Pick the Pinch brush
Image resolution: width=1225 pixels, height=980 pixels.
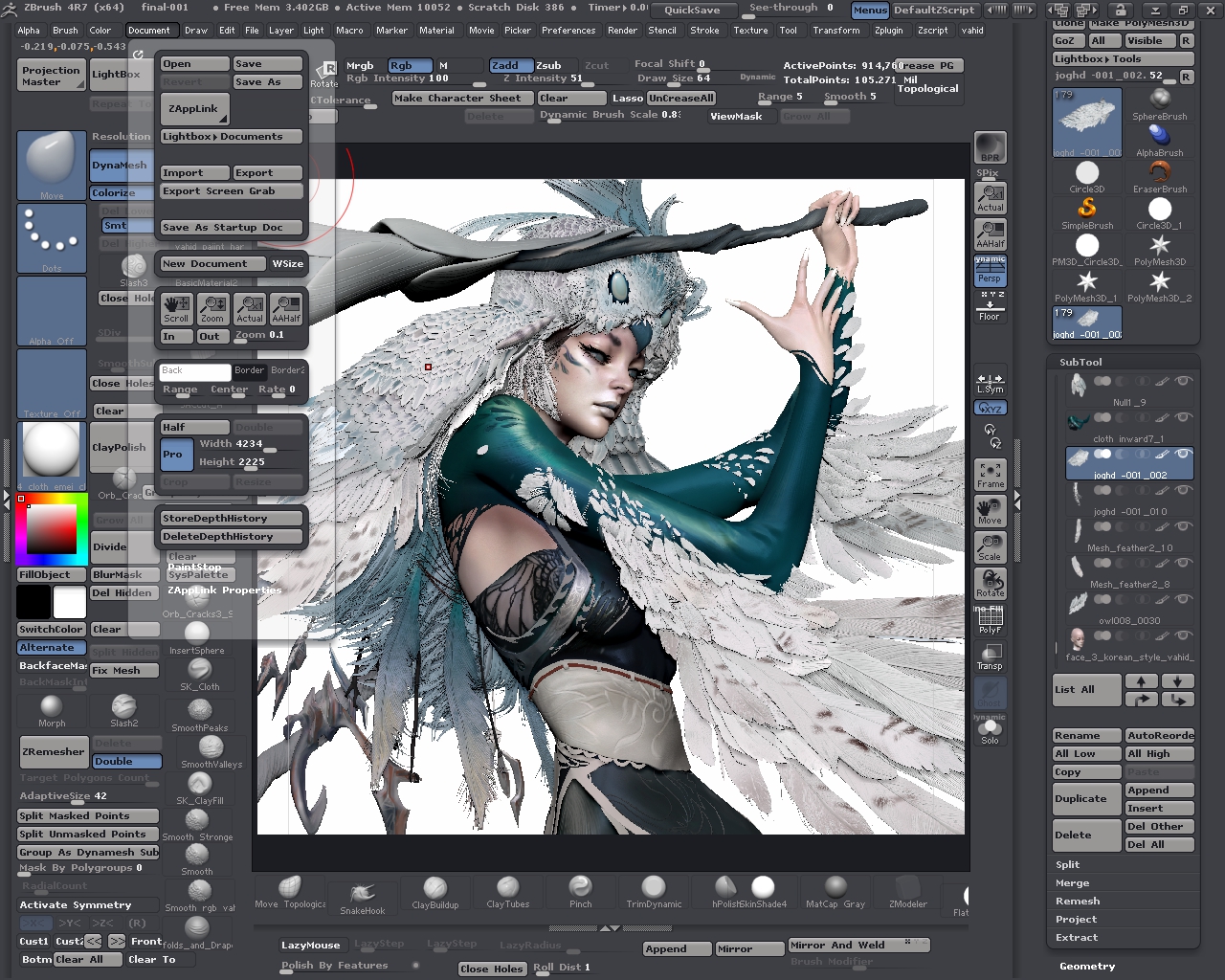[580, 892]
